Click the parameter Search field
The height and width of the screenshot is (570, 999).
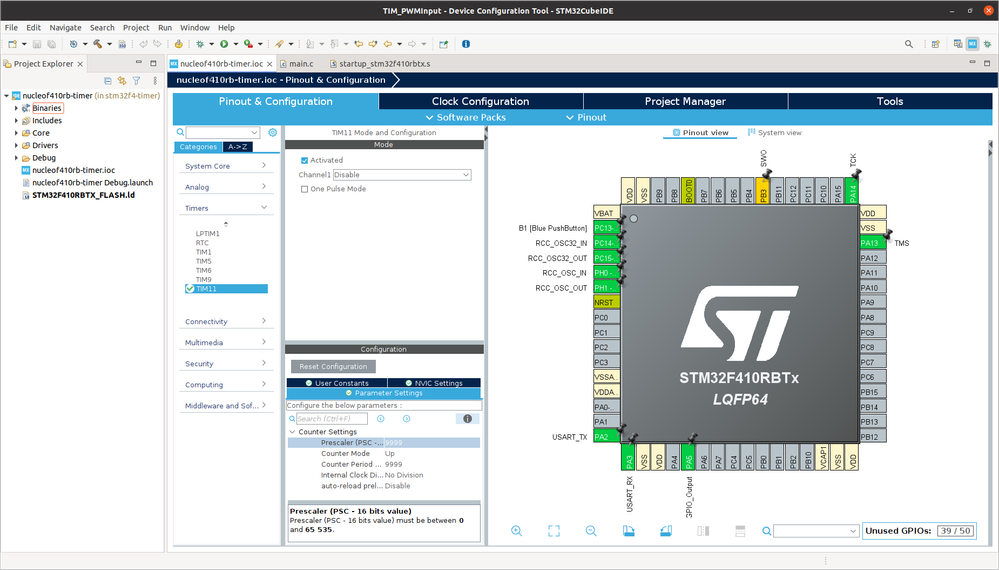coord(332,418)
